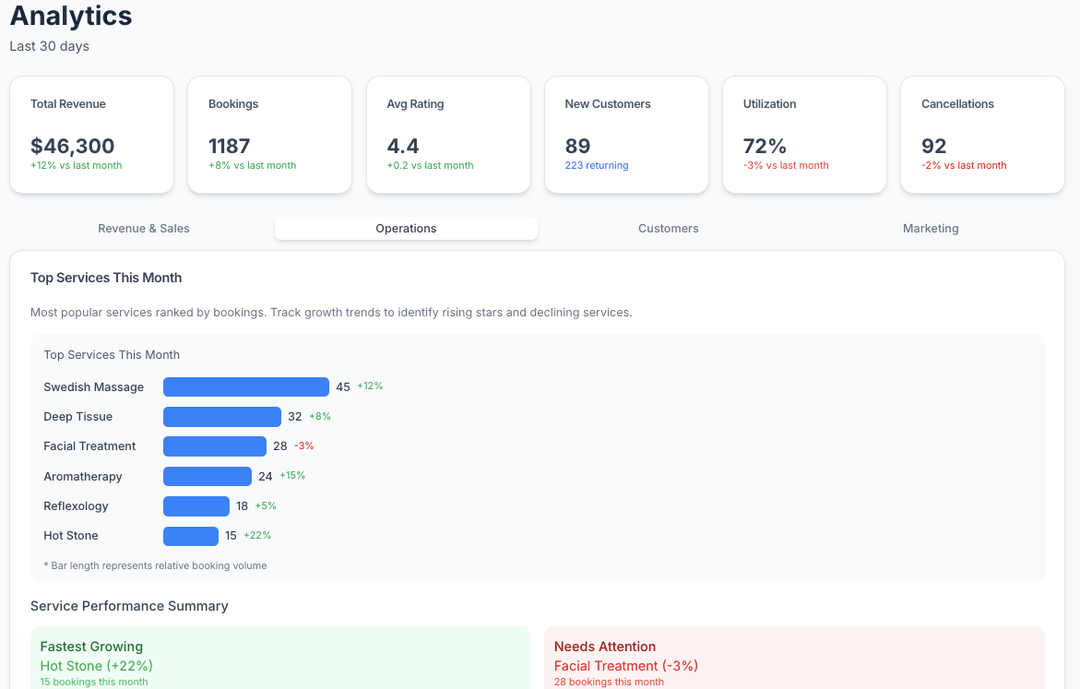Open the Needs Attention summary card
Viewport: 1080px width, 689px height.
point(794,658)
